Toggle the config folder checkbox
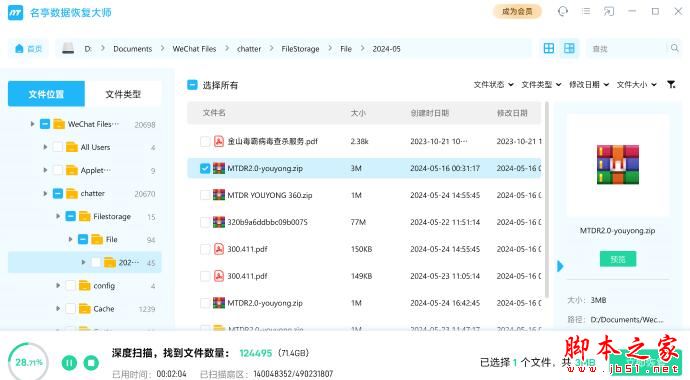Viewport: 690px width, 380px height. pos(70,286)
